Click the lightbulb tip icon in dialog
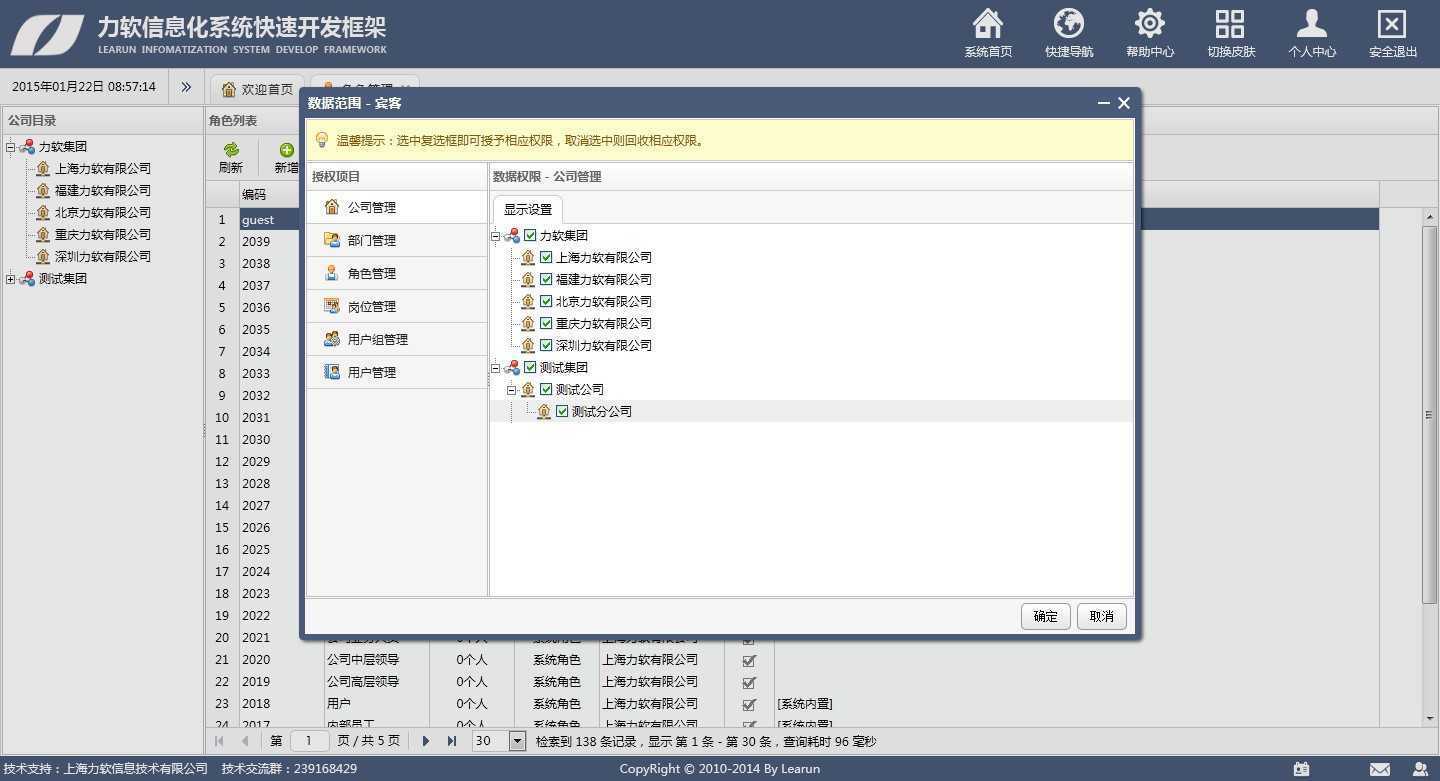 [322, 140]
